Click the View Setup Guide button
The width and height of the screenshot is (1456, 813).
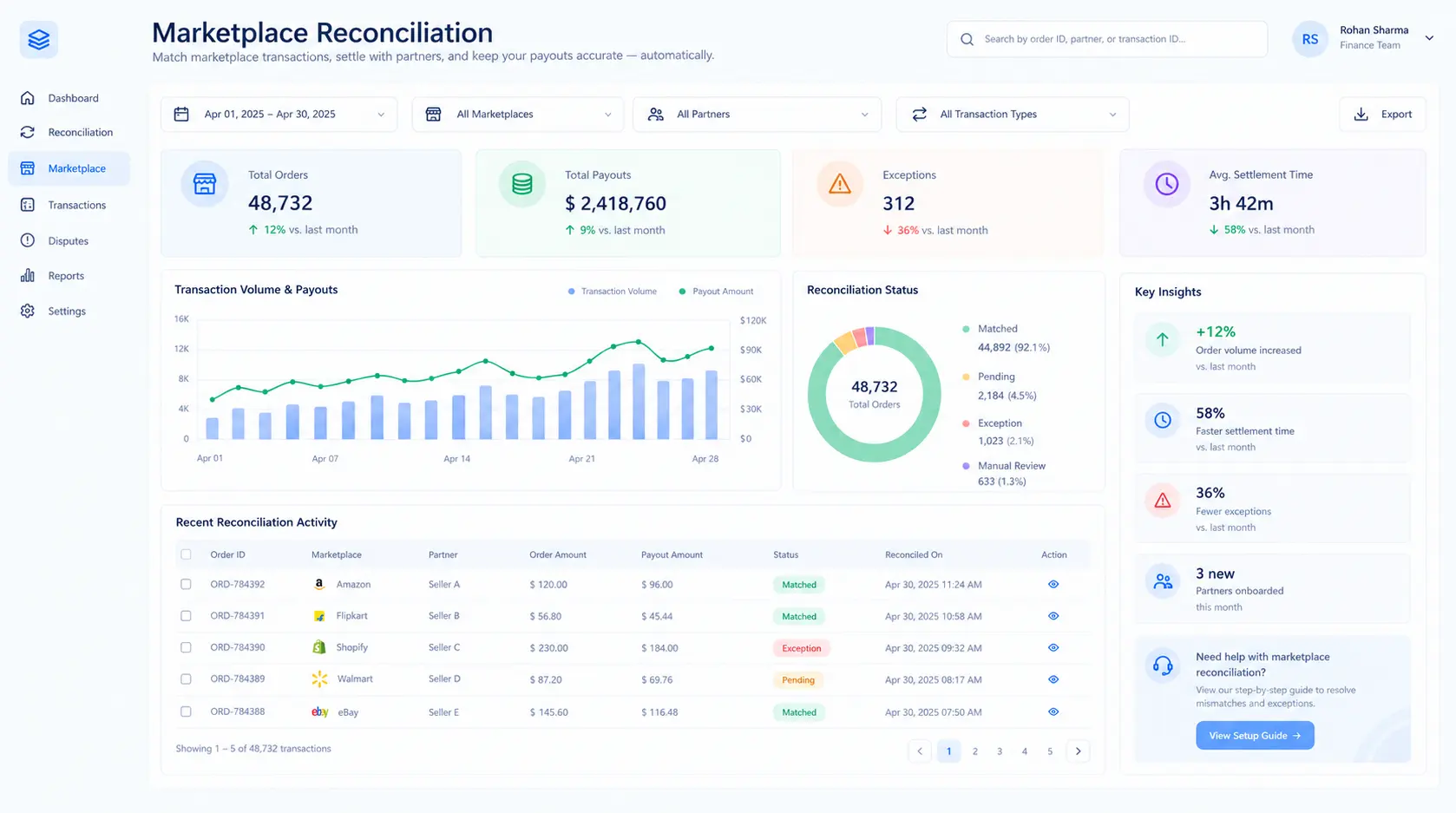click(1255, 736)
